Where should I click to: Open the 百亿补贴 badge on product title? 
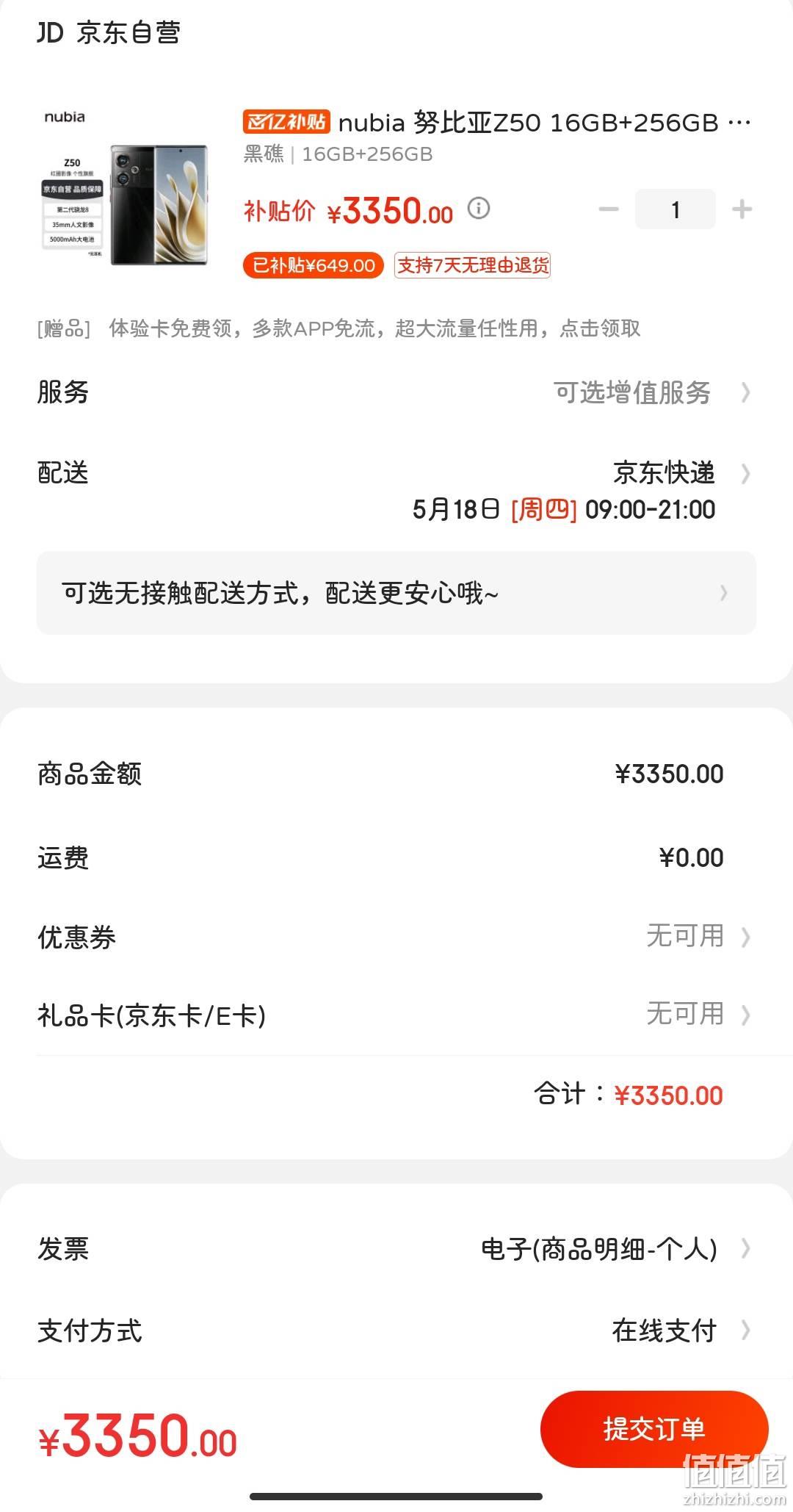[x=286, y=122]
